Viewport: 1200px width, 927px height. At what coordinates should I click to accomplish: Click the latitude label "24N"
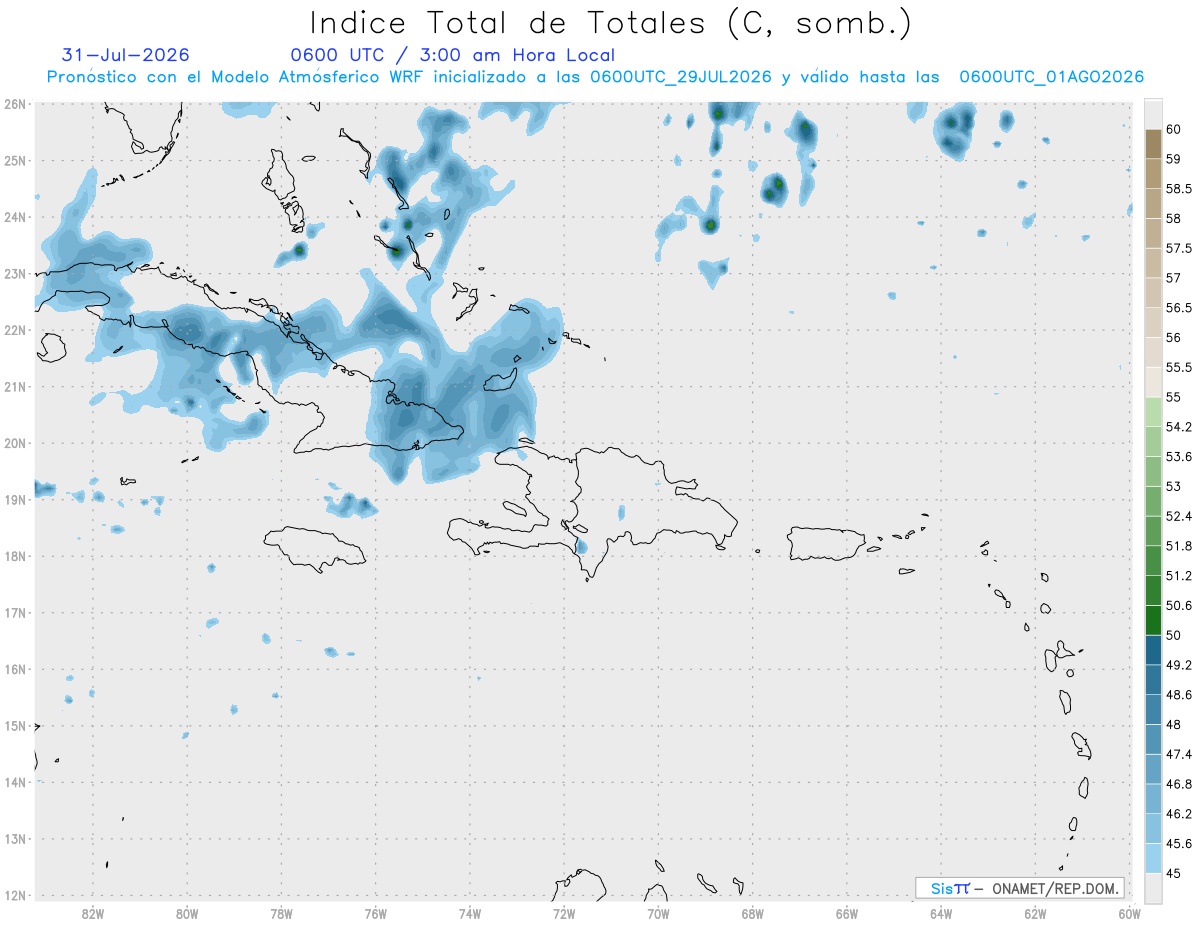(x=15, y=217)
